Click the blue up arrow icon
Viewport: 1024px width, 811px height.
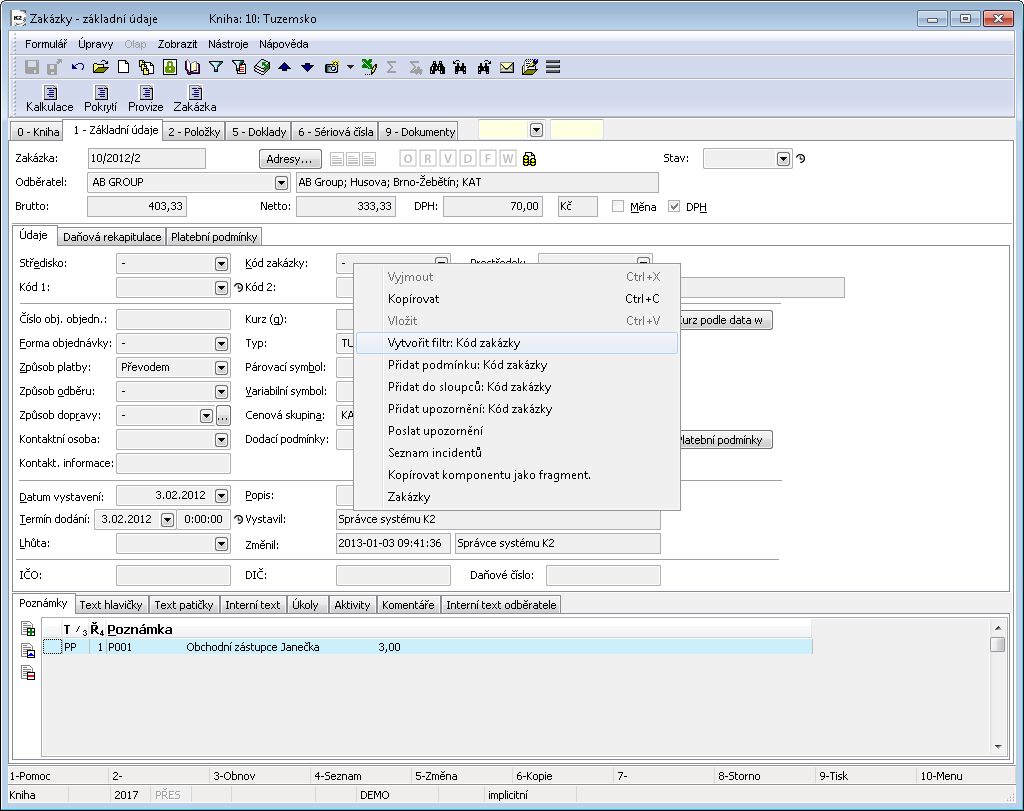[x=284, y=67]
